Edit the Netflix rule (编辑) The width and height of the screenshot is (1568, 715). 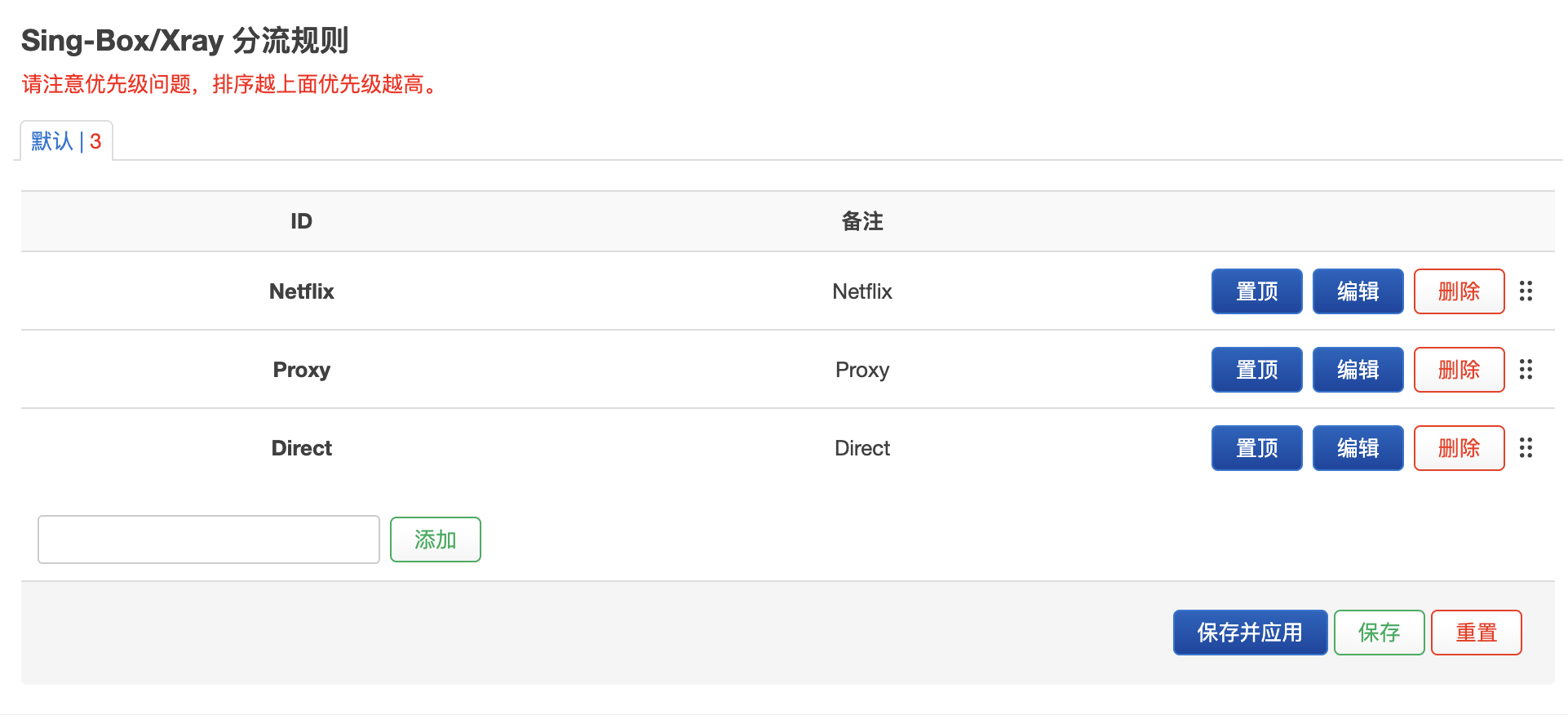1358,291
